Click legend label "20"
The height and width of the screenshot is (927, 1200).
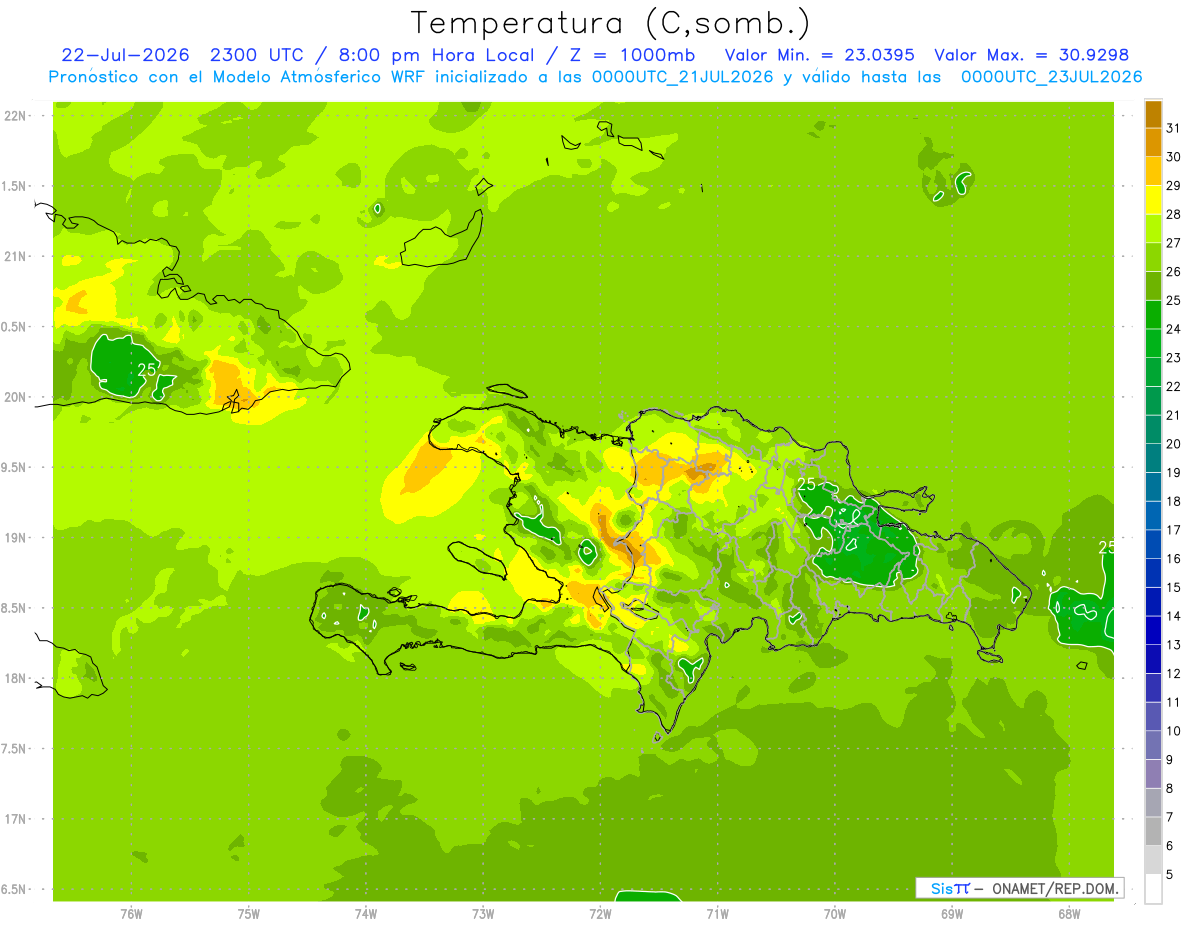pos(1173,444)
